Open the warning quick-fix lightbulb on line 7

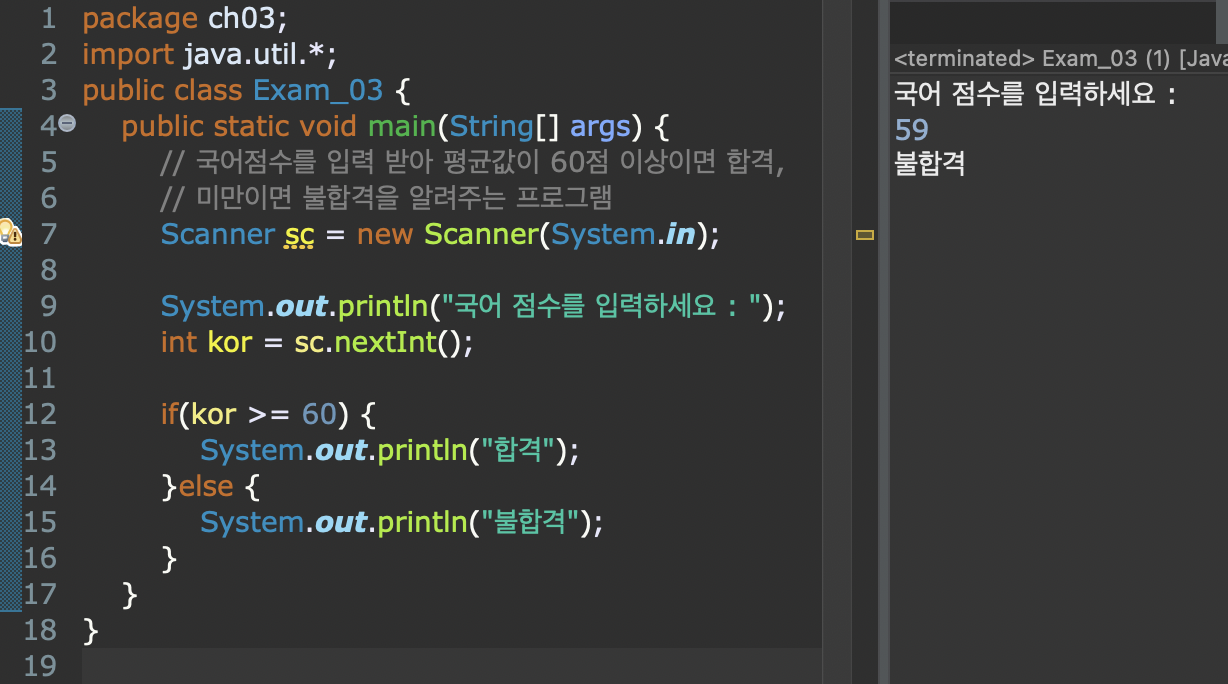click(10, 233)
